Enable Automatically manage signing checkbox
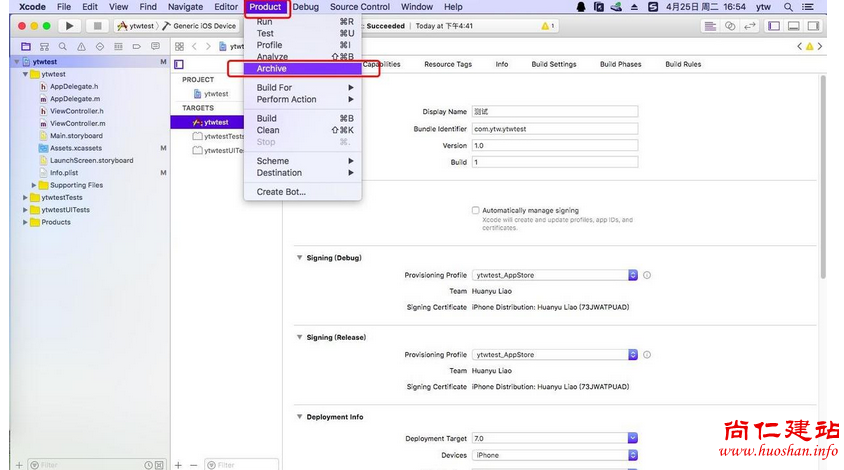The height and width of the screenshot is (470, 844). coord(476,211)
